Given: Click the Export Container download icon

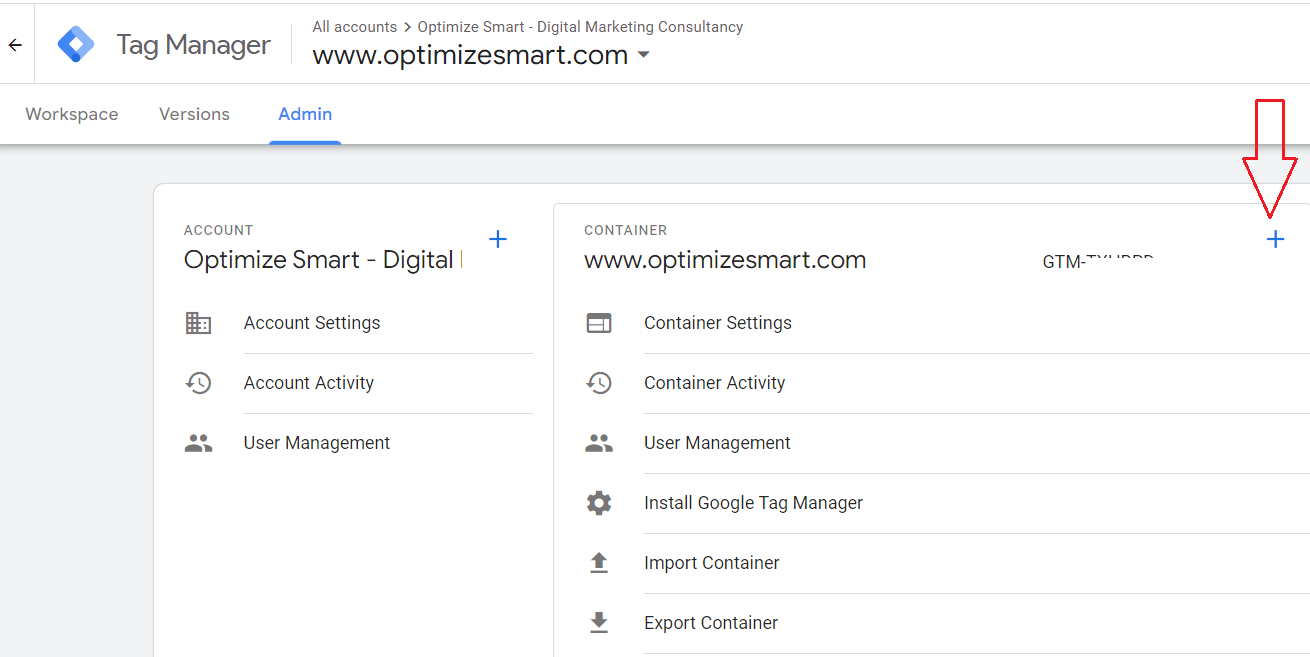Looking at the screenshot, I should pos(599,623).
